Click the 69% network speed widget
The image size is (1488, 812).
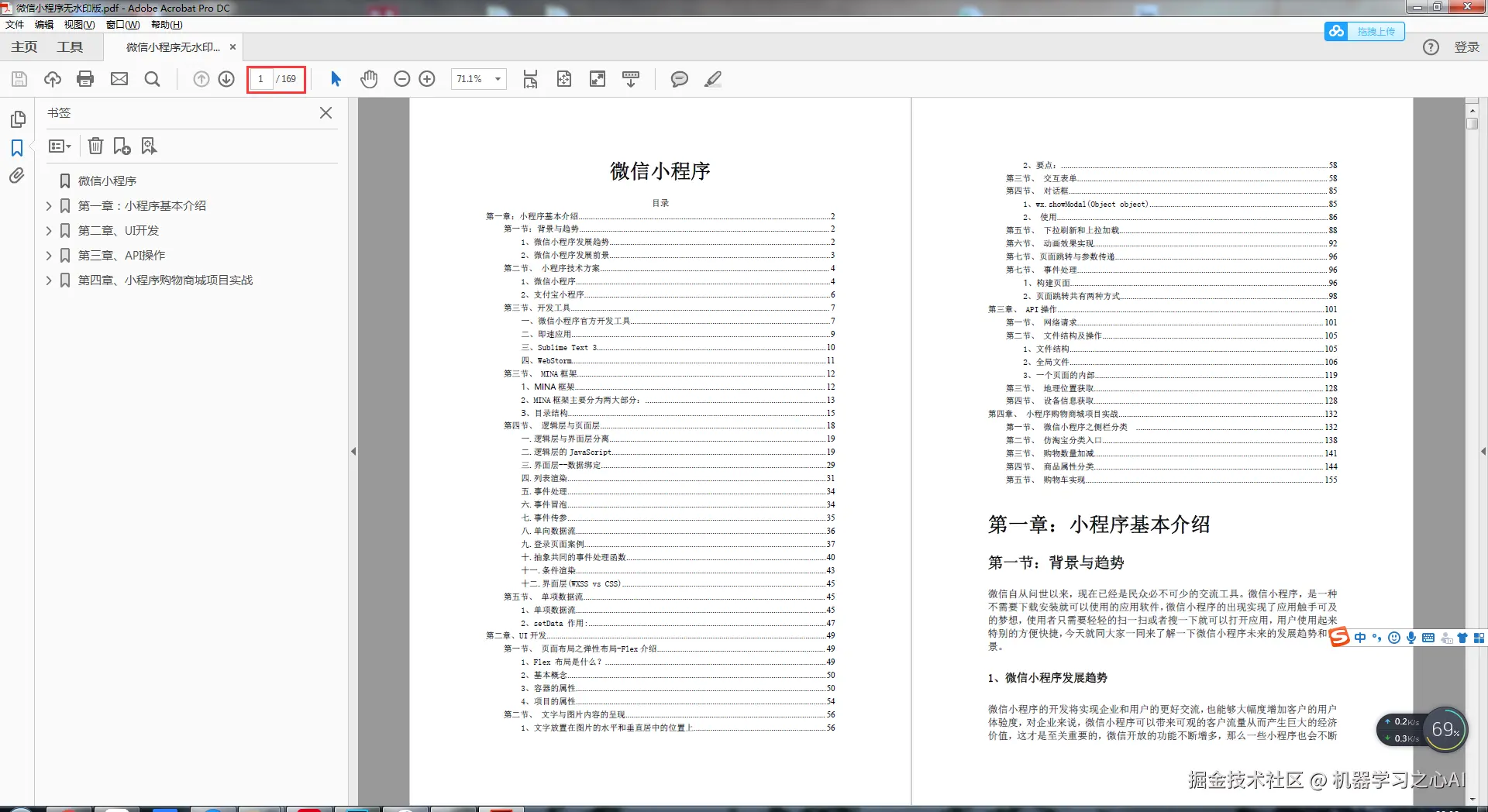[x=1446, y=730]
